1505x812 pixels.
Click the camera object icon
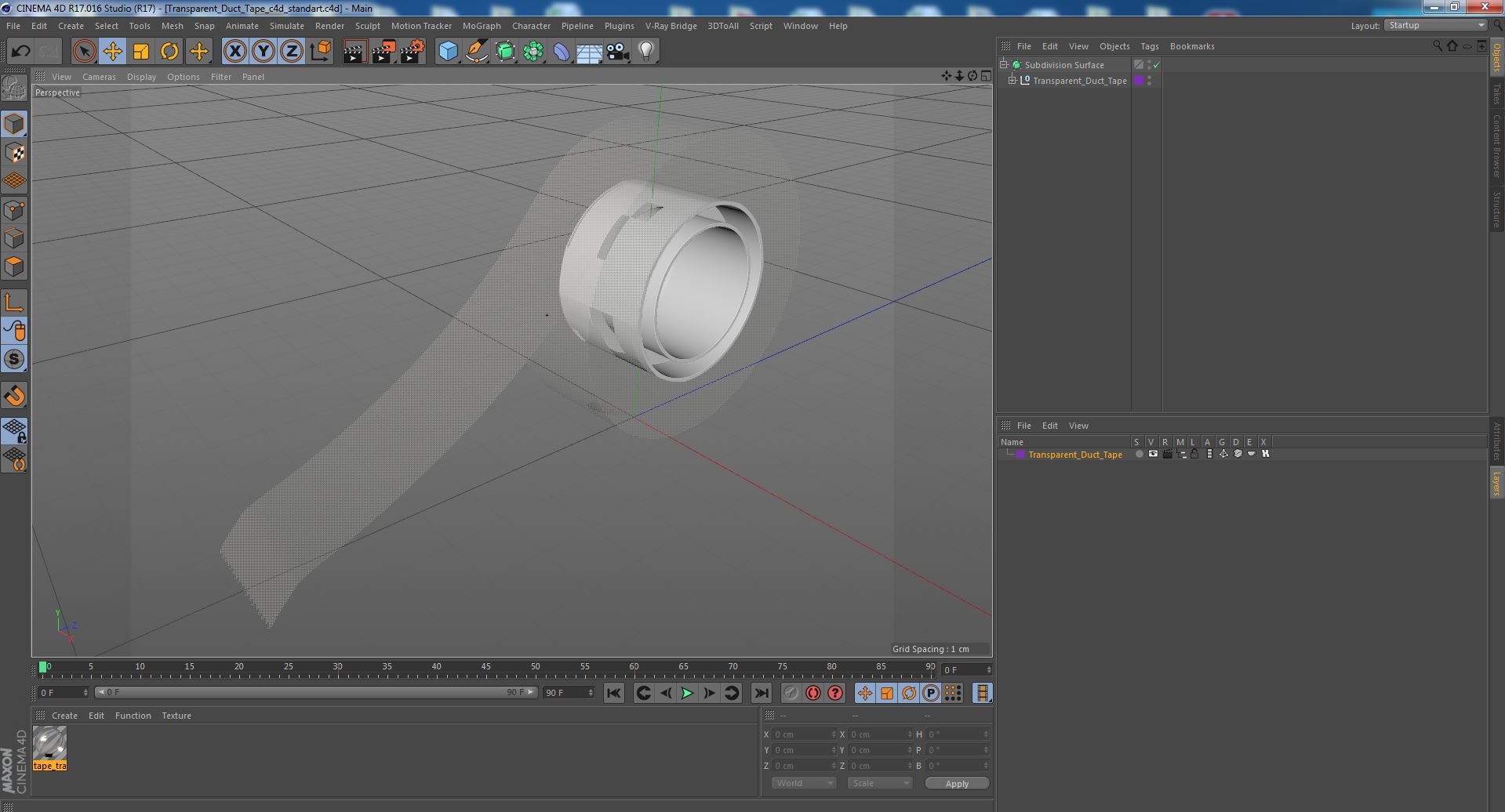click(618, 52)
